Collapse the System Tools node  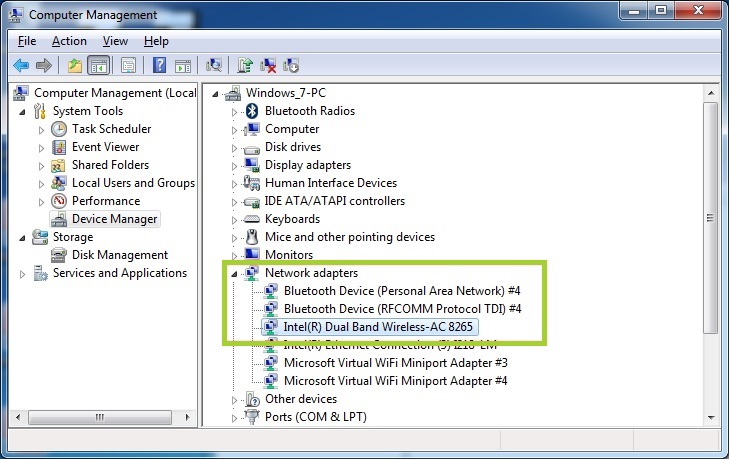point(22,112)
